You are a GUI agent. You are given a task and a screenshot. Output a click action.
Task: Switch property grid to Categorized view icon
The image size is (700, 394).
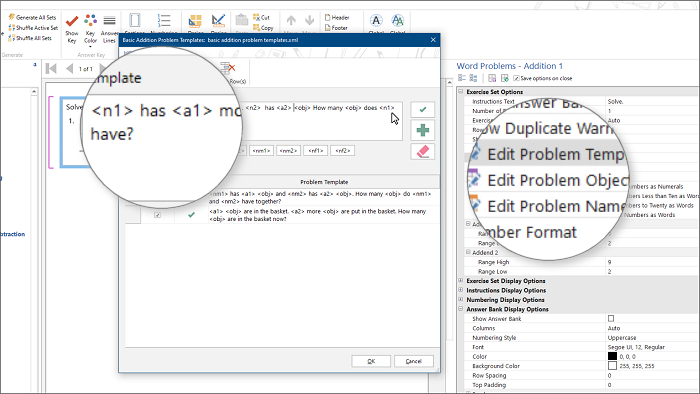pyautogui.click(x=462, y=78)
